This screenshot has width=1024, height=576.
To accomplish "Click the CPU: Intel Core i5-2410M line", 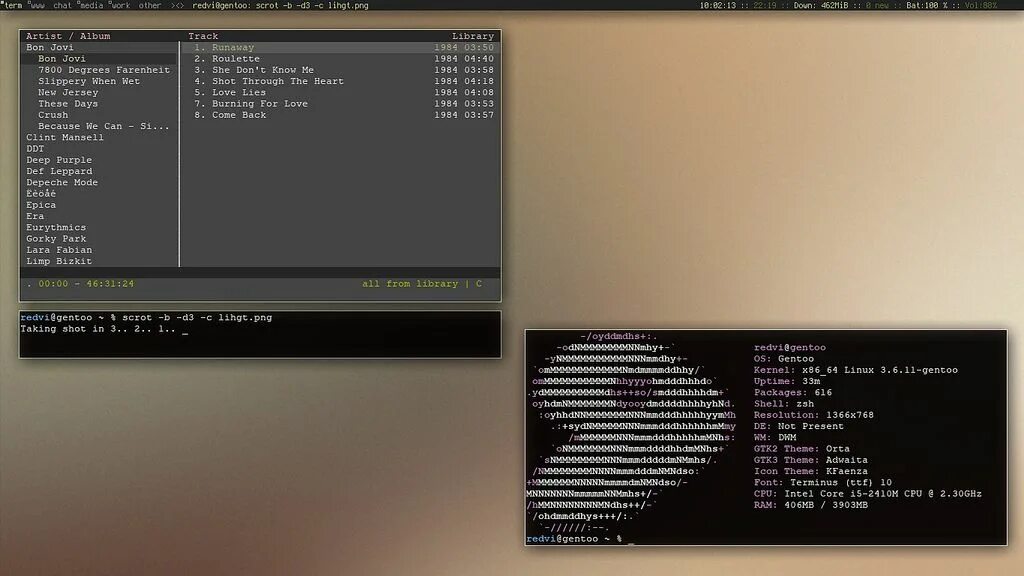I will (x=868, y=494).
